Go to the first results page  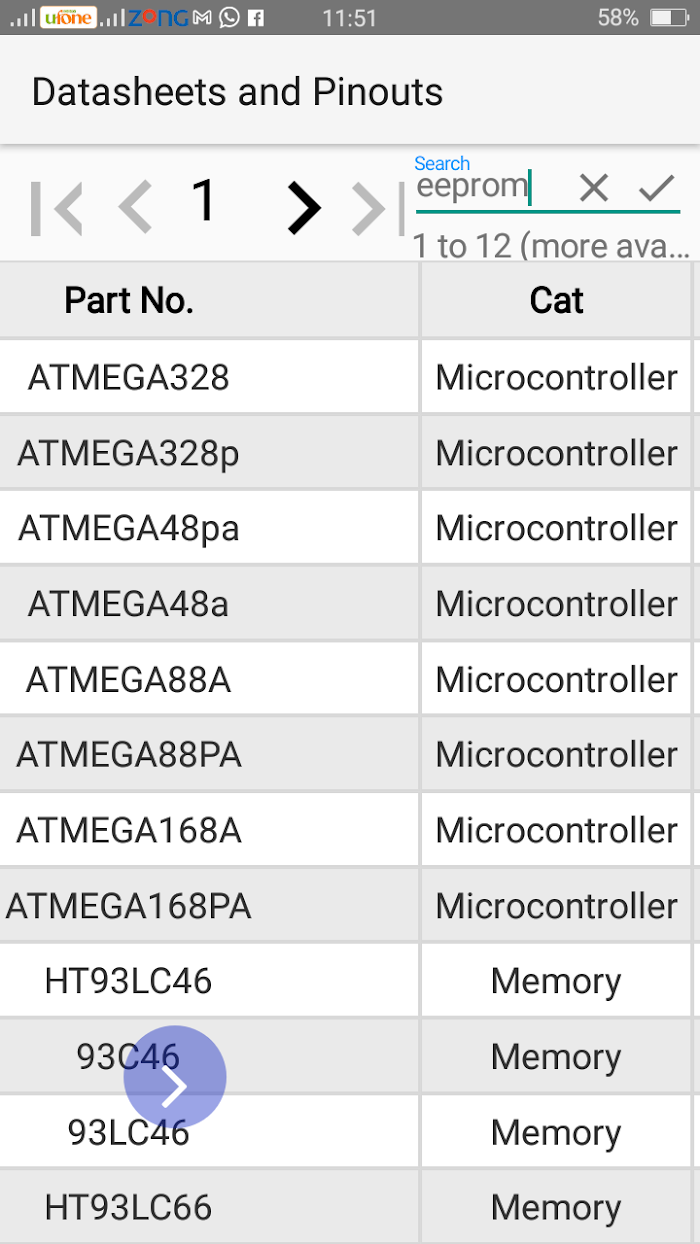pos(56,209)
